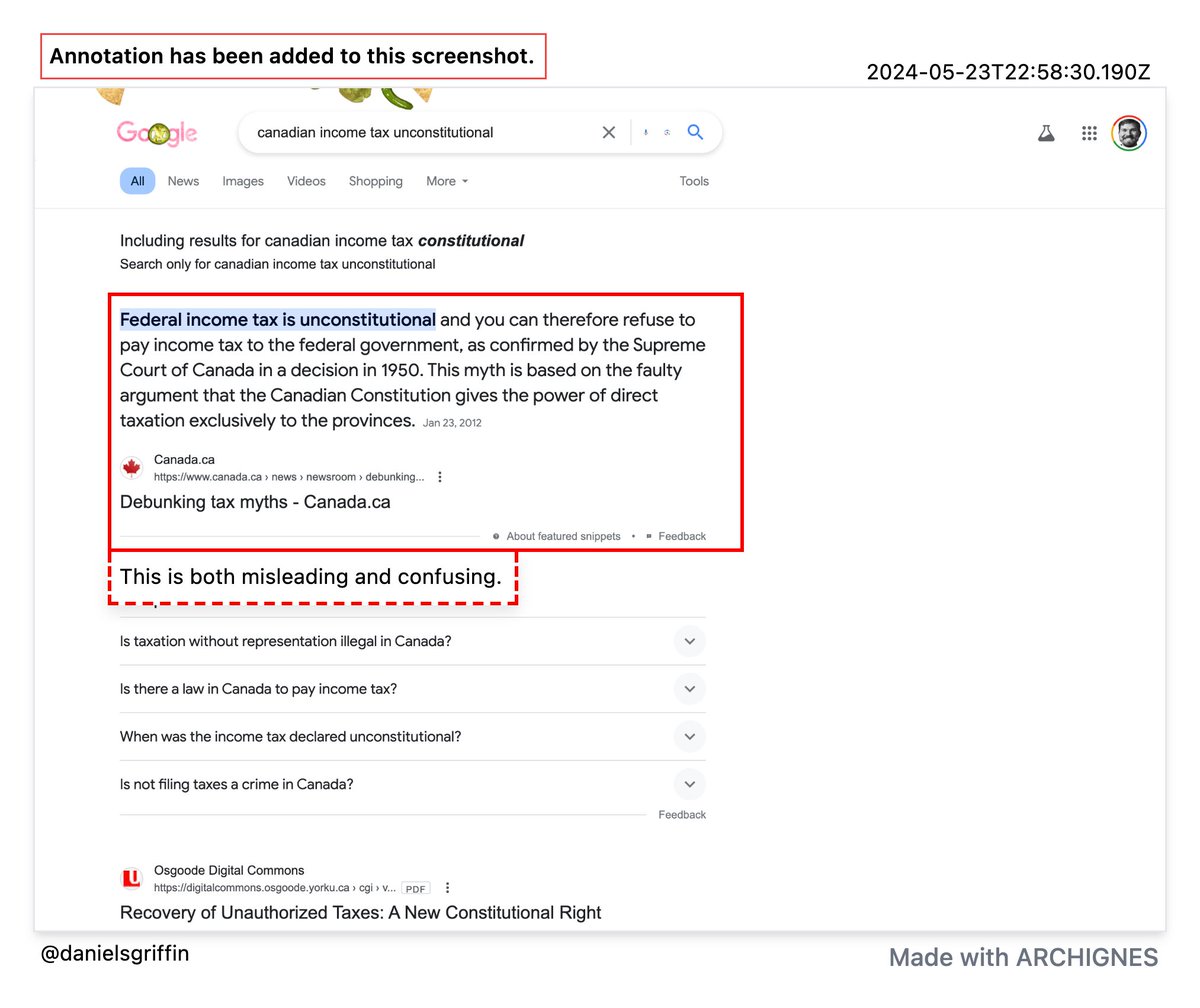Open the More dropdown in search tabs
Viewport: 1200px width, 1008px height.
[447, 181]
